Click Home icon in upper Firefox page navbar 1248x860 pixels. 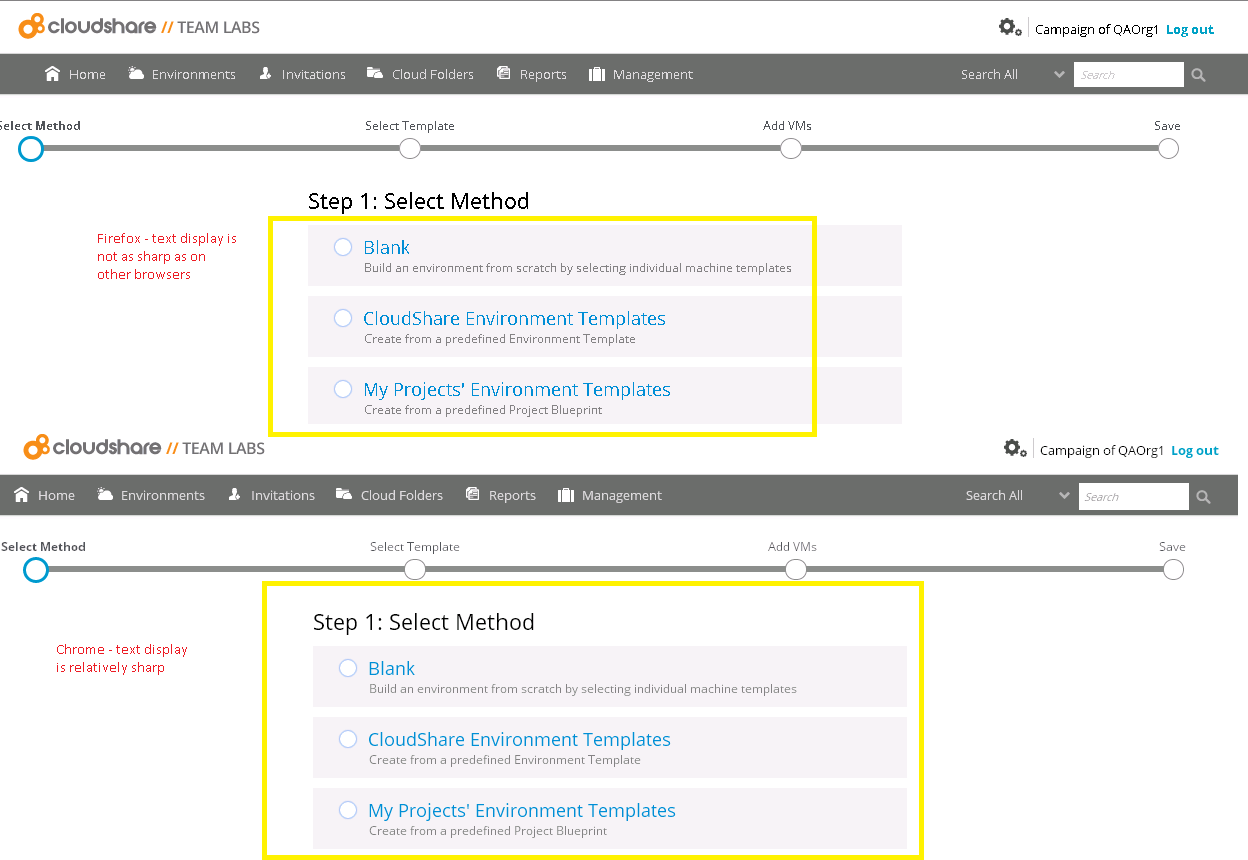[x=53, y=74]
